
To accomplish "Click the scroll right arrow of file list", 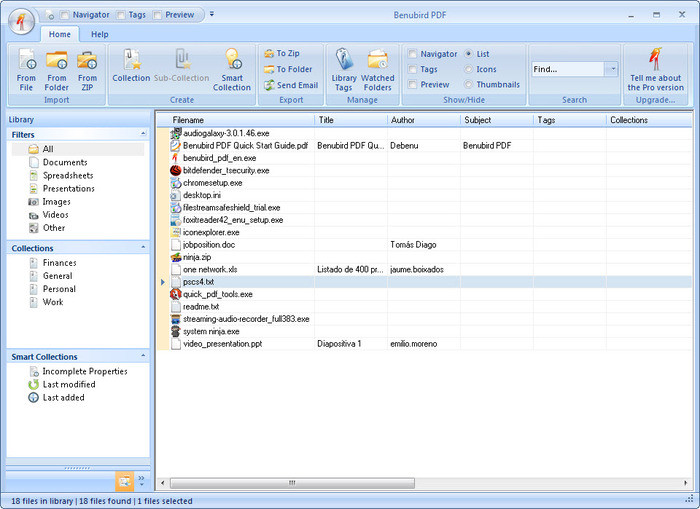I will pos(686,483).
